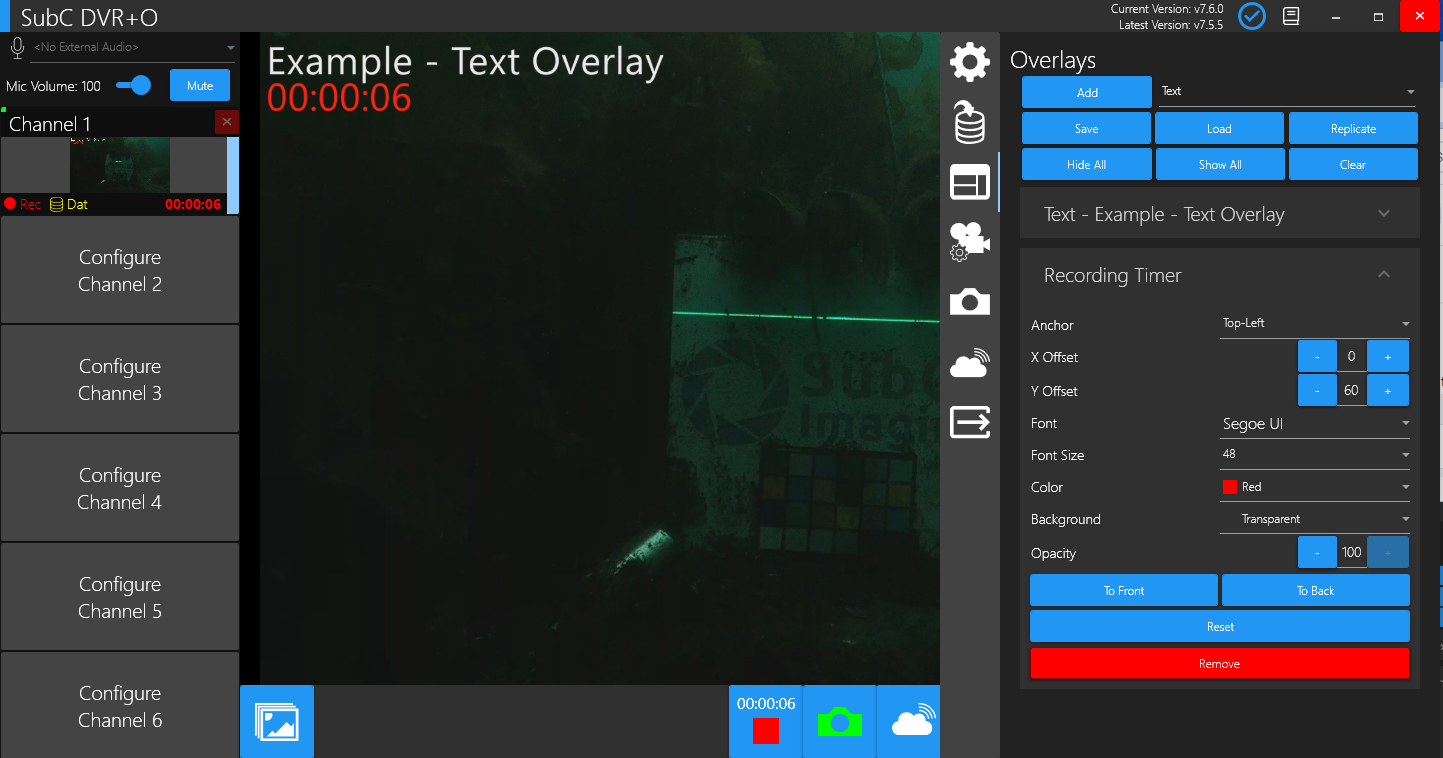
Task: Take a snapshot with green camera button
Action: click(x=839, y=721)
